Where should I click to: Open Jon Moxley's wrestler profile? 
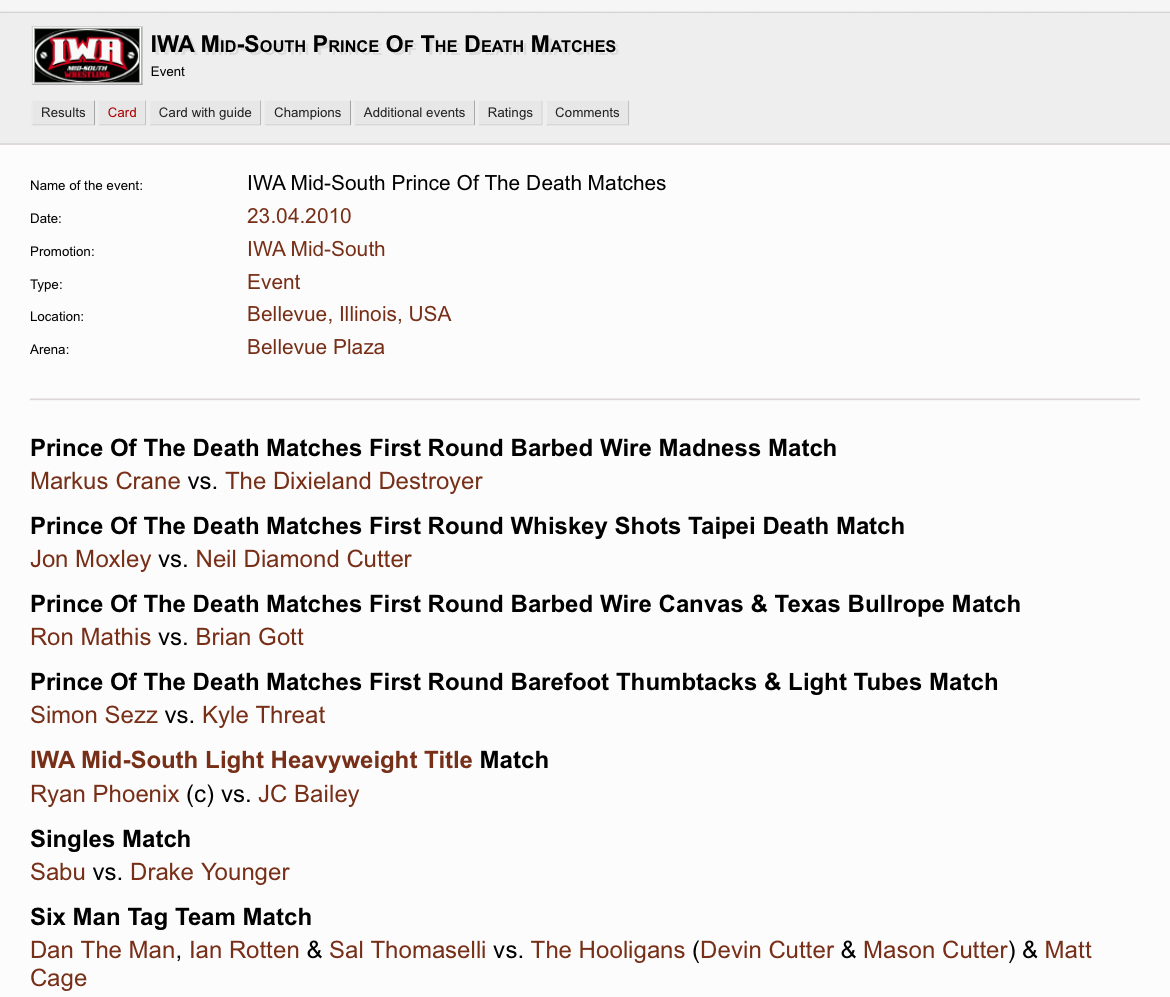[x=90, y=559]
